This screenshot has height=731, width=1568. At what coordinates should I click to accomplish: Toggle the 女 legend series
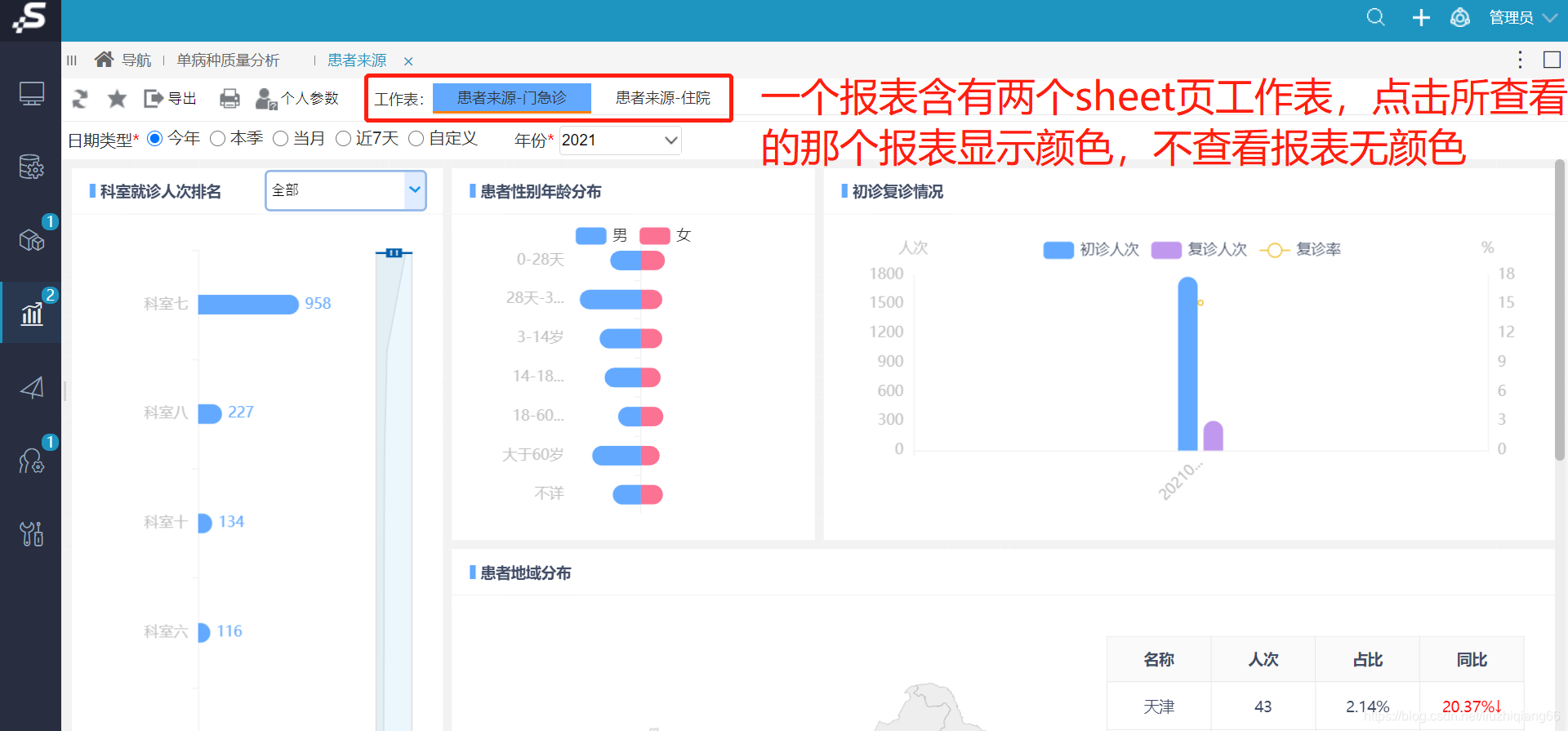point(666,236)
